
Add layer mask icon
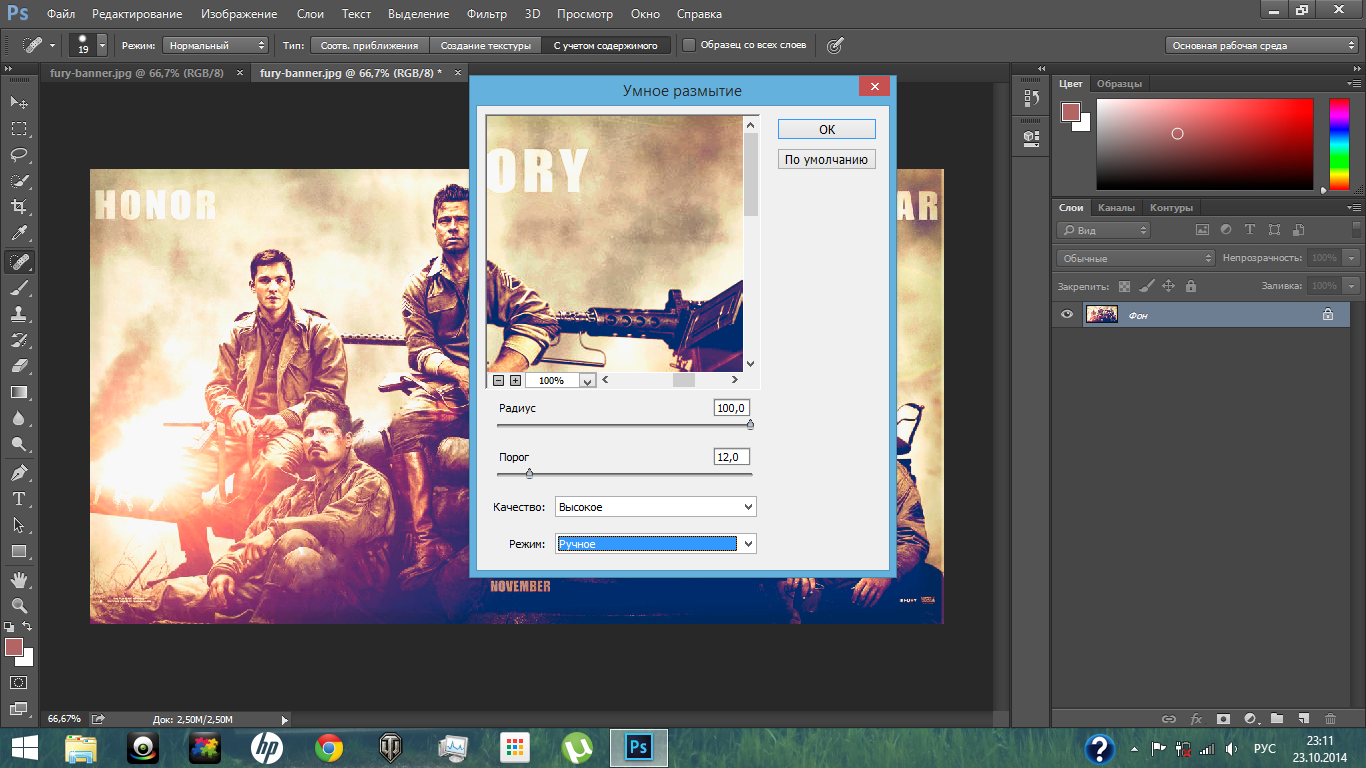pos(1223,718)
